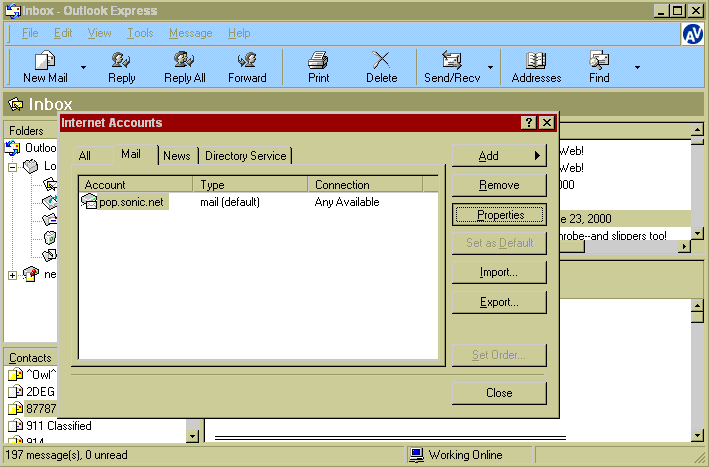Open the Add submenu button

[499, 156]
